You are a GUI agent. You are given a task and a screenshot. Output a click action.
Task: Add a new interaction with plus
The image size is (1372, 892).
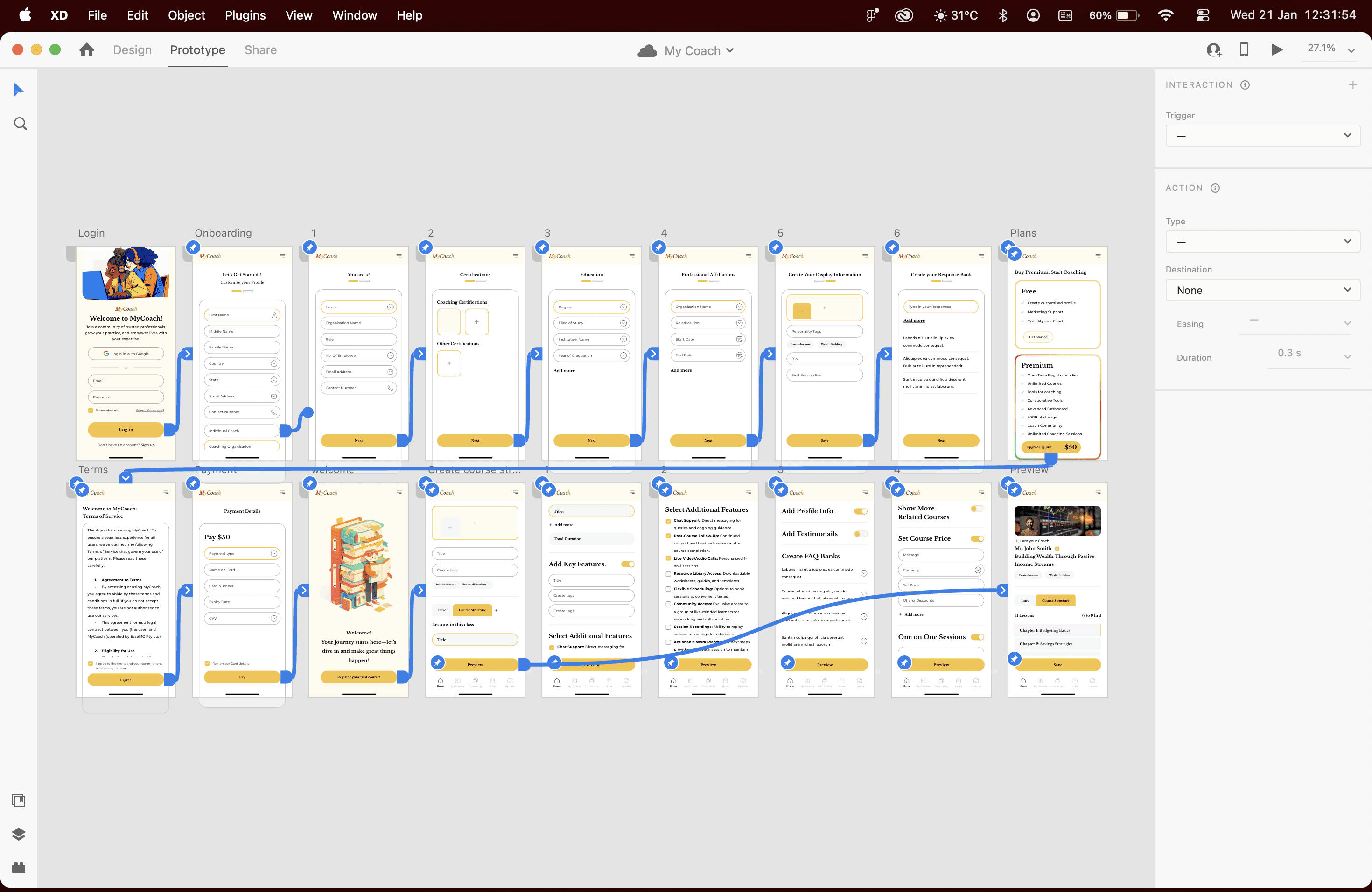[1352, 85]
